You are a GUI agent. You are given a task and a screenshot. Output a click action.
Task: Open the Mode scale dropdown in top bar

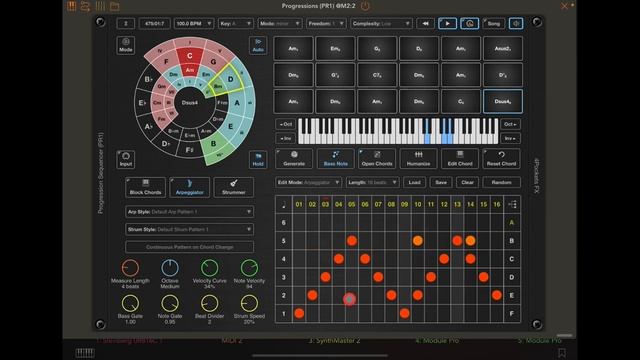tap(280, 23)
